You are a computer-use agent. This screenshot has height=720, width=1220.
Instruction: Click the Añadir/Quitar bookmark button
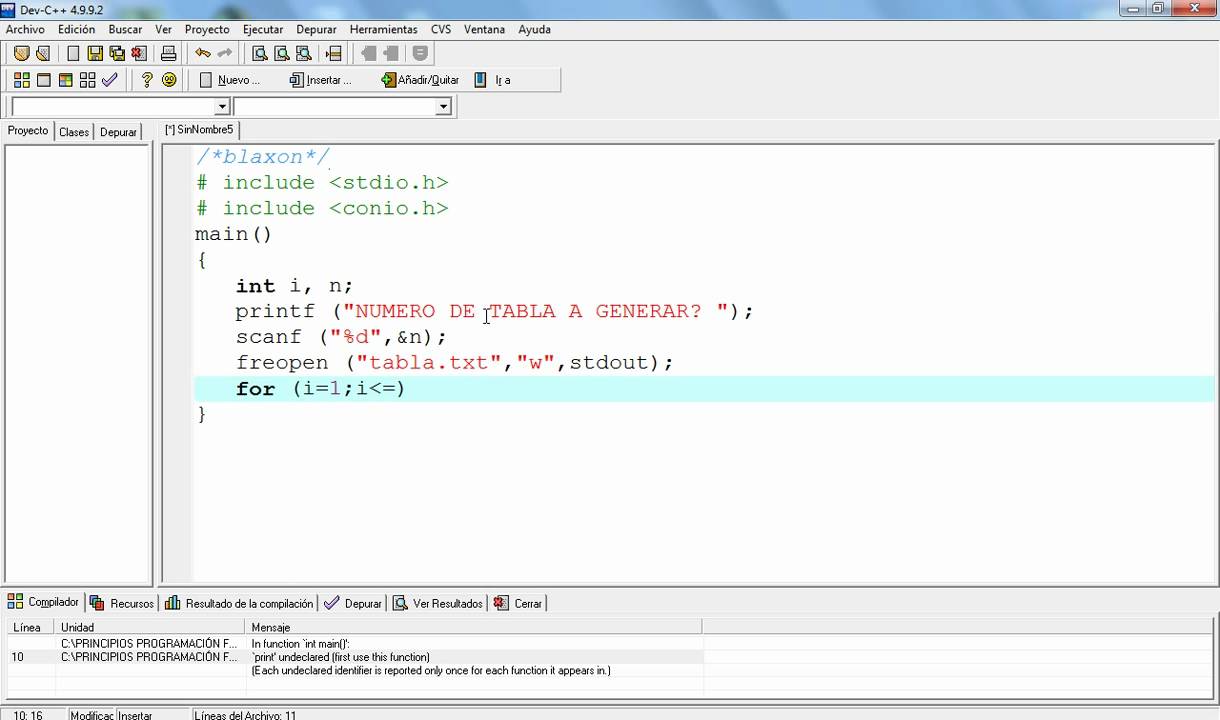tap(421, 80)
